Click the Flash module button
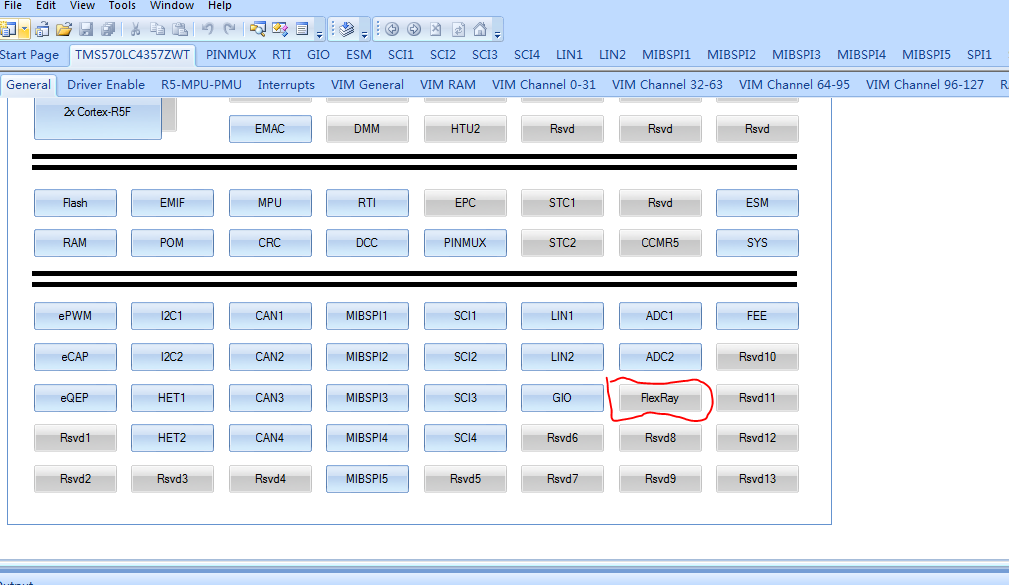Viewport: 1009px width, 585px height. pos(75,203)
